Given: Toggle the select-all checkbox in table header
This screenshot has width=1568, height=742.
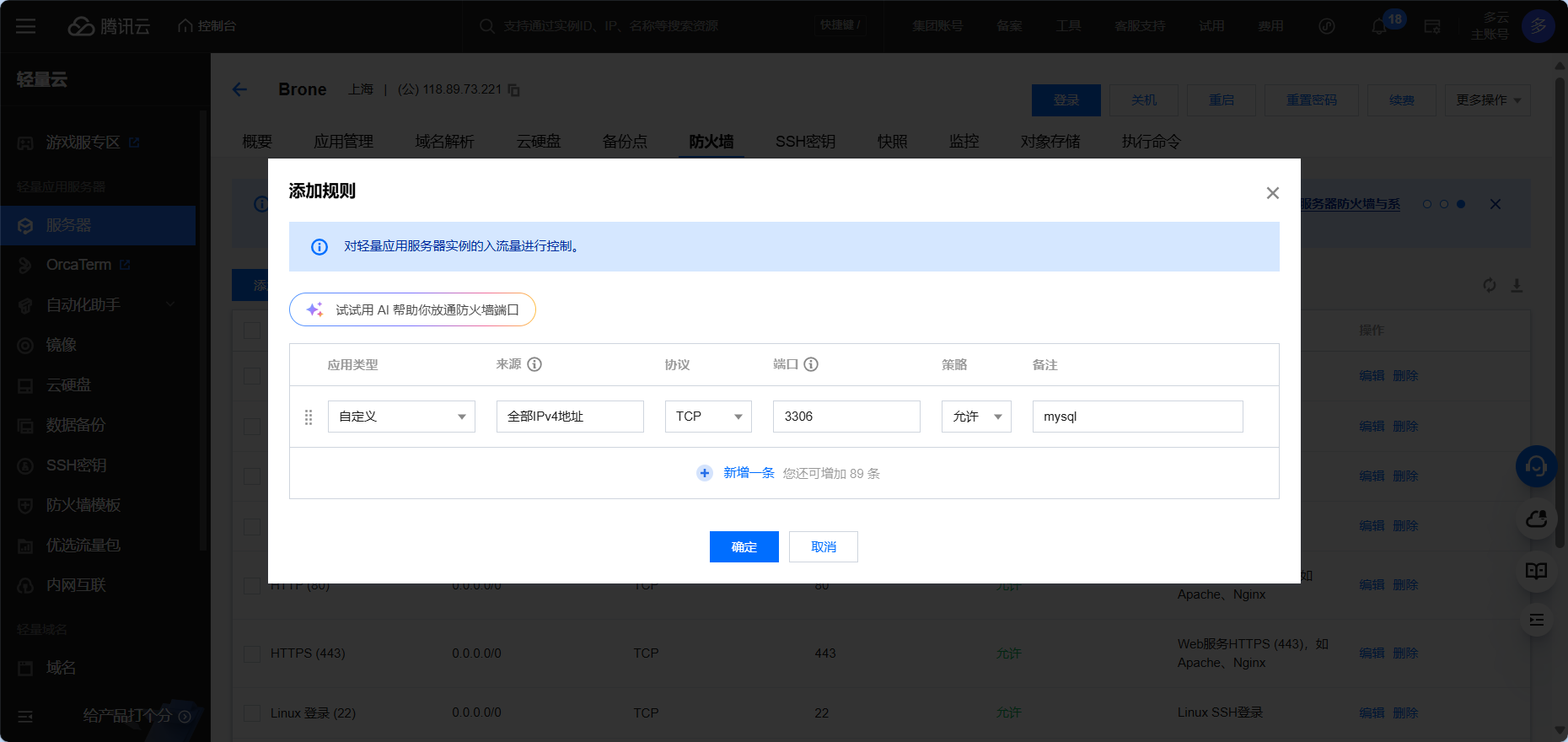Looking at the screenshot, I should pyautogui.click(x=252, y=330).
